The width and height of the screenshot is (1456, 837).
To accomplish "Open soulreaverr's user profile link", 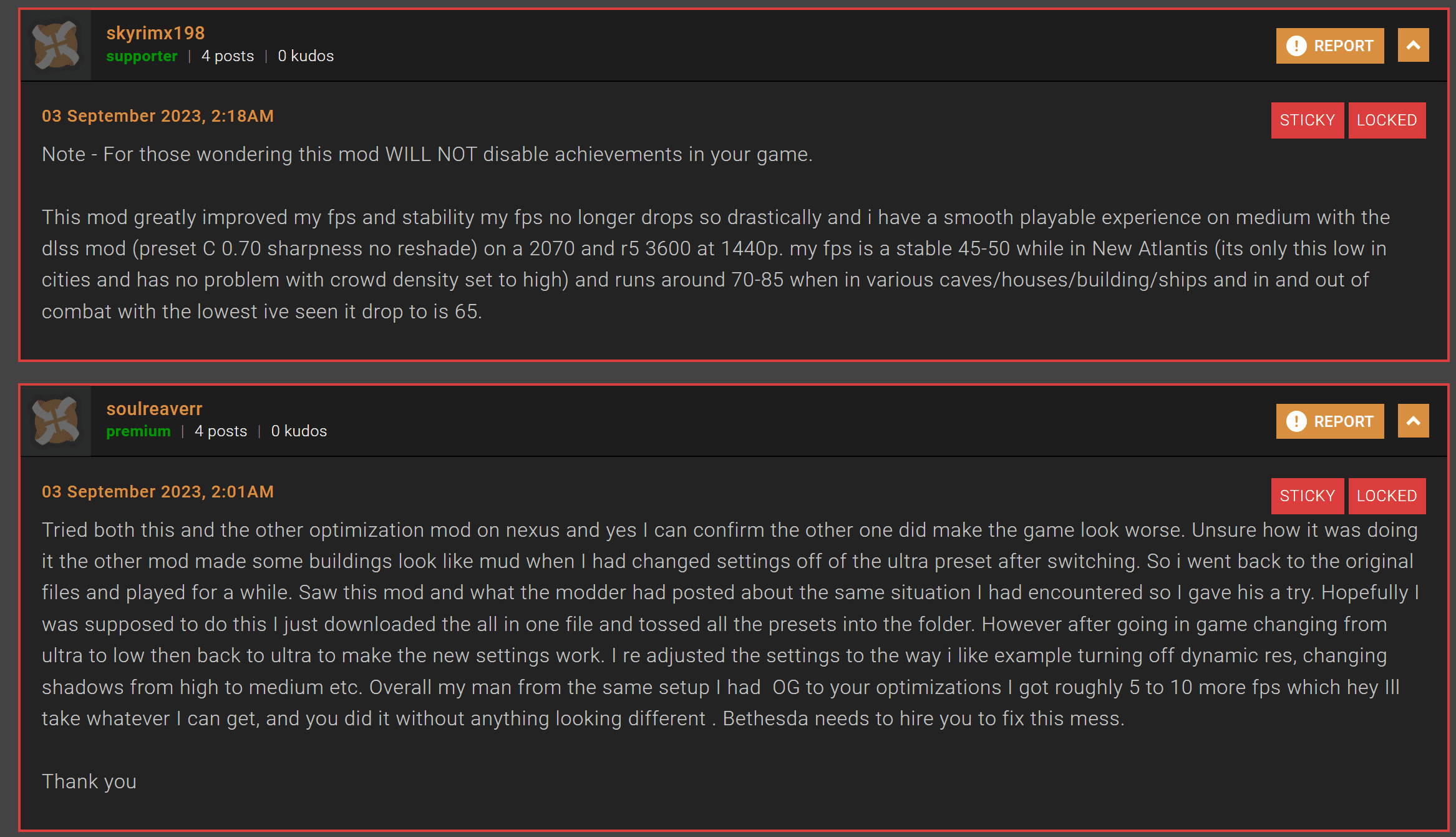I will pos(154,409).
